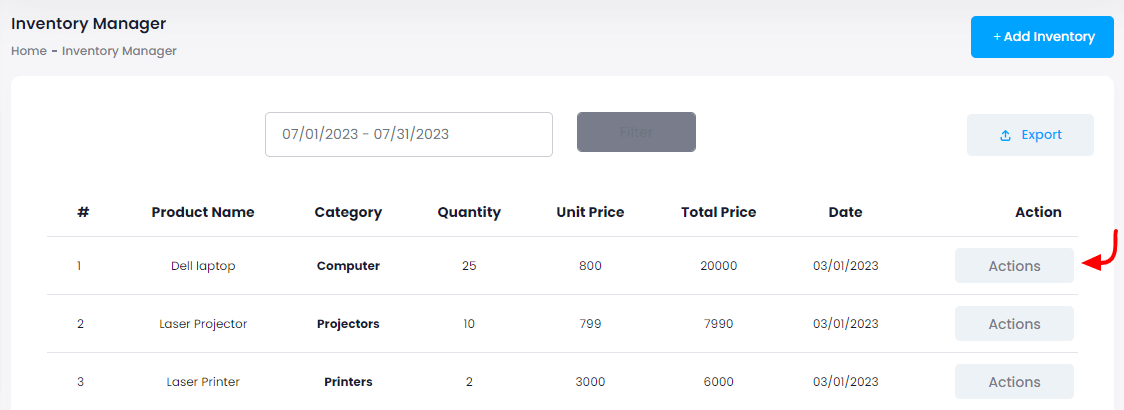This screenshot has width=1124, height=410.
Task: Expand Actions menu for Laser Printer
Action: click(1014, 382)
